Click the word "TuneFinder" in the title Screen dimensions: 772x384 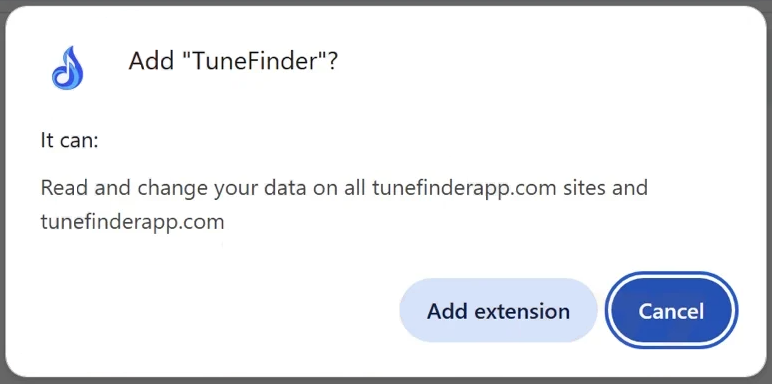coord(255,62)
